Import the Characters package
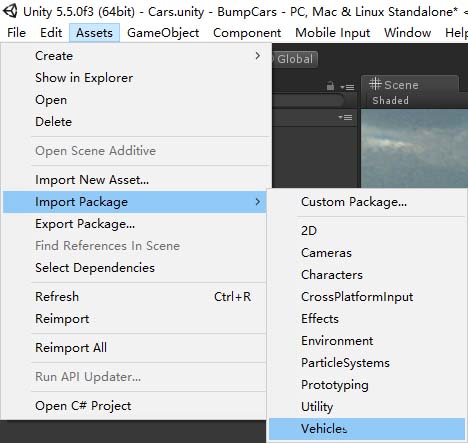 coord(367,274)
